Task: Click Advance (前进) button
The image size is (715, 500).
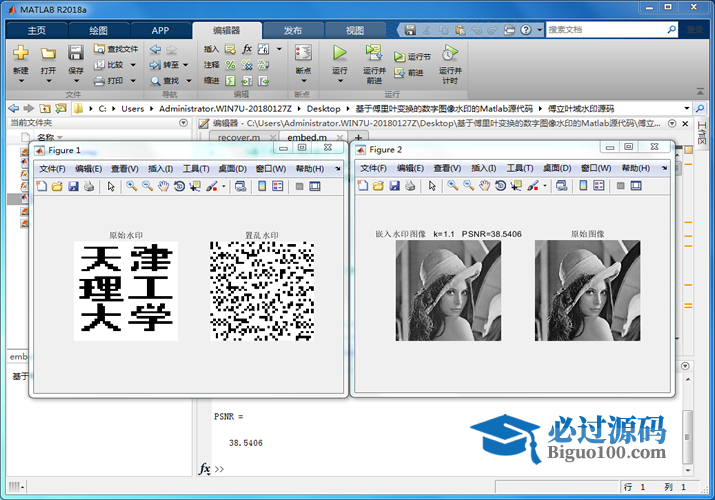Action: (x=409, y=72)
